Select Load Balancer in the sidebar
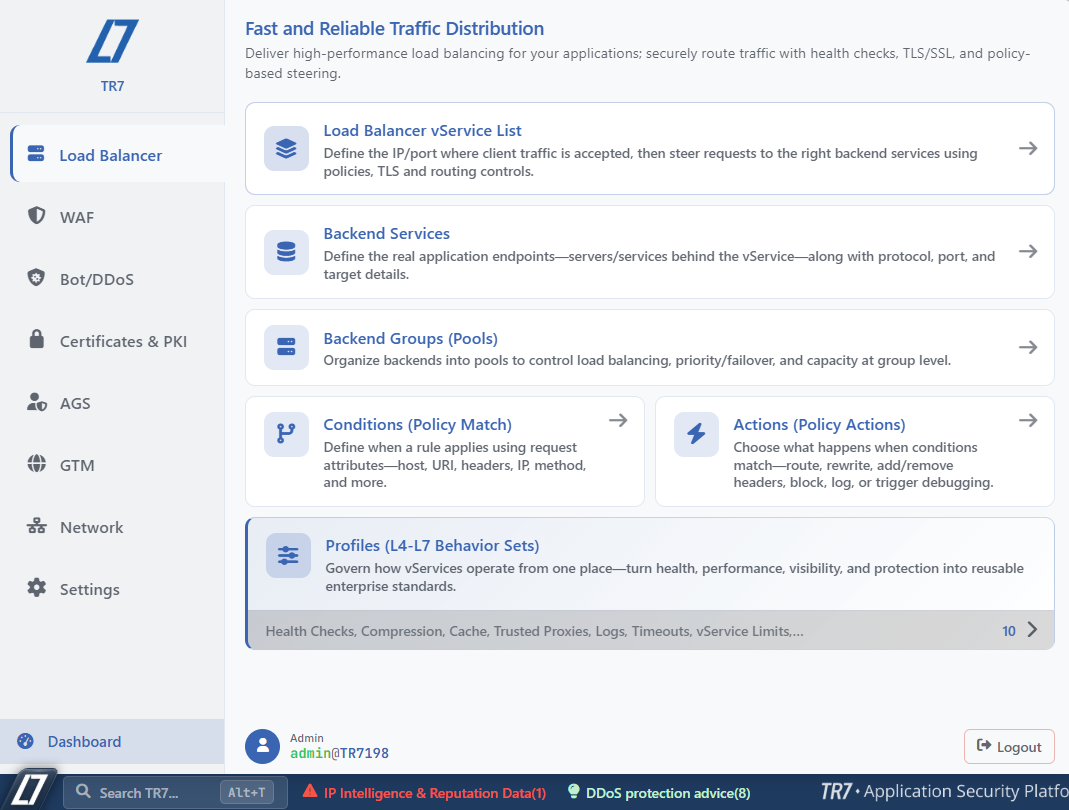1069x810 pixels. pyautogui.click(x=119, y=154)
